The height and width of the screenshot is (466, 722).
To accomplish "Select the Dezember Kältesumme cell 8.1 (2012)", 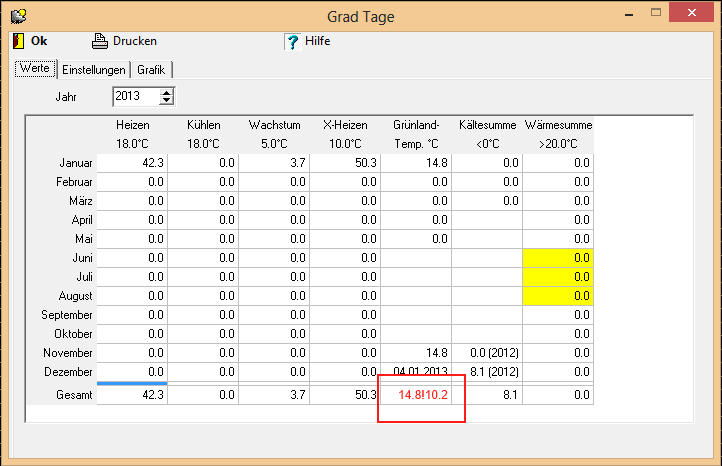I will (487, 372).
